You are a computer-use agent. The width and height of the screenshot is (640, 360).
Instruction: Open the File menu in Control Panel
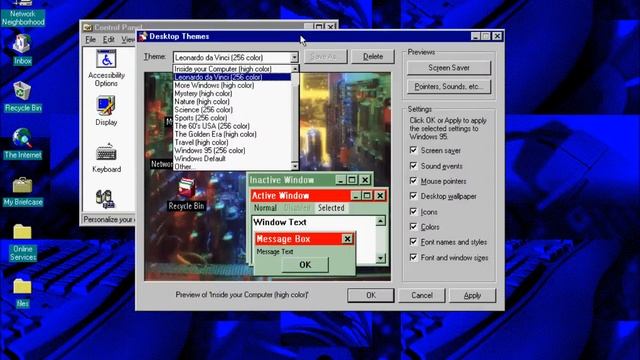91,40
